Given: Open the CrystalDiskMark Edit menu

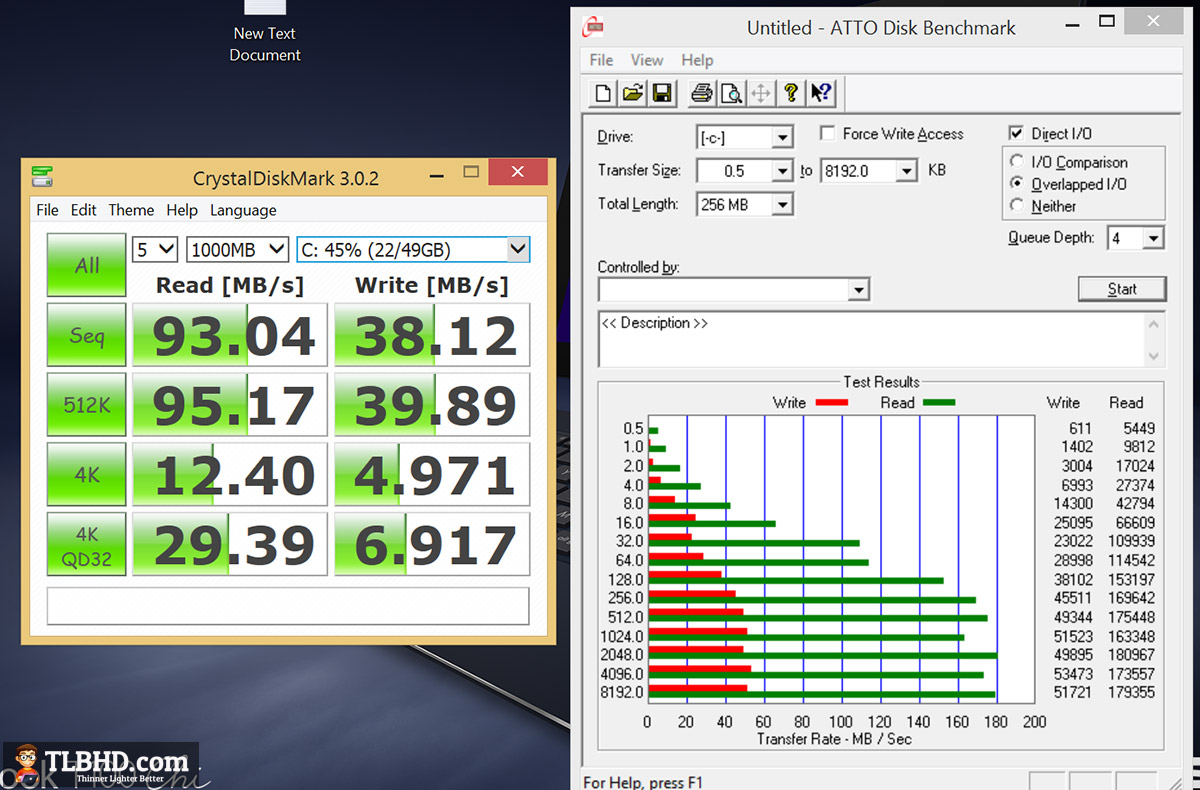Looking at the screenshot, I should pos(84,210).
